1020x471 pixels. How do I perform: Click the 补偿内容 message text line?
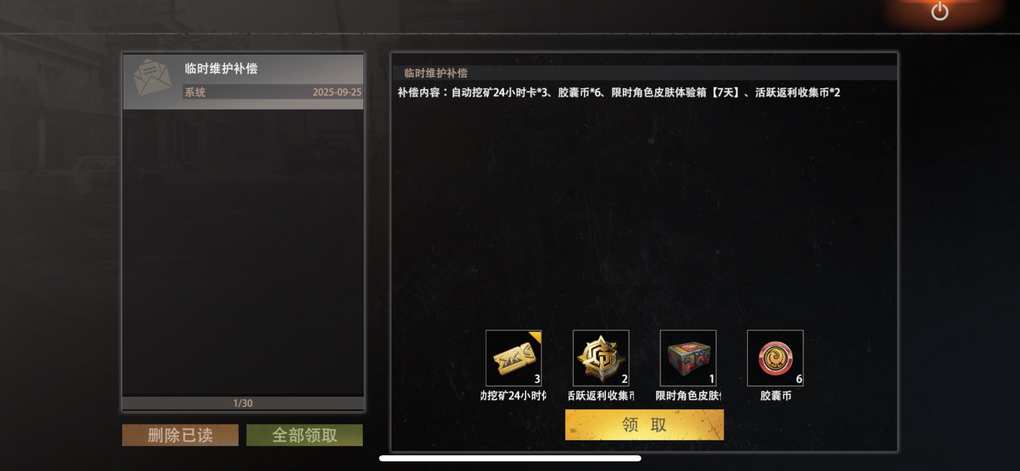(619, 92)
